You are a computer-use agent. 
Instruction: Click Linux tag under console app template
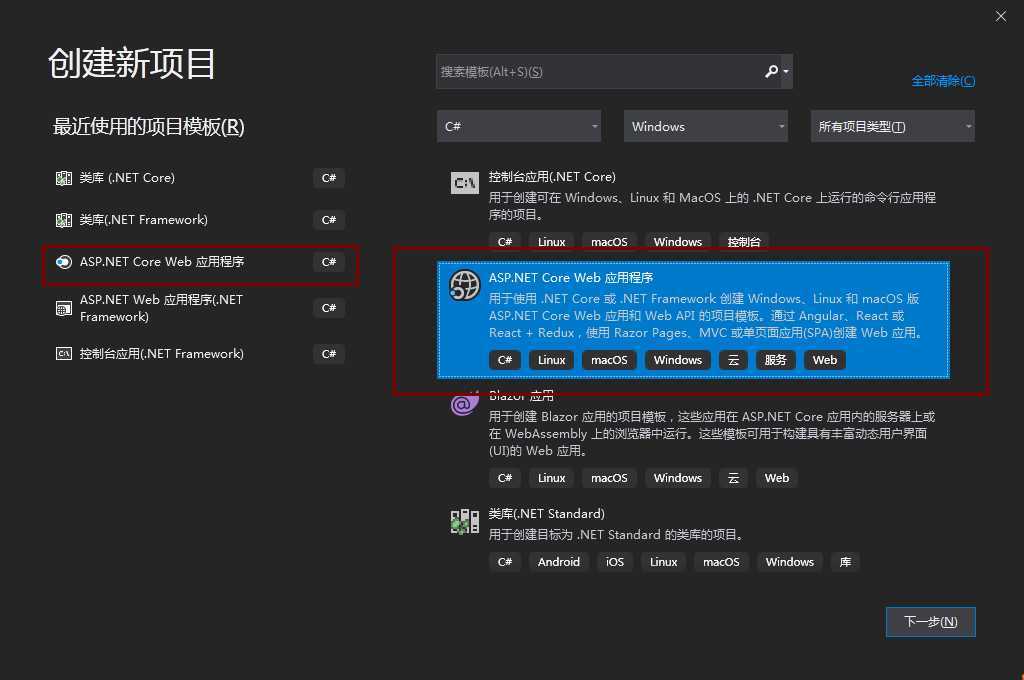click(x=551, y=242)
